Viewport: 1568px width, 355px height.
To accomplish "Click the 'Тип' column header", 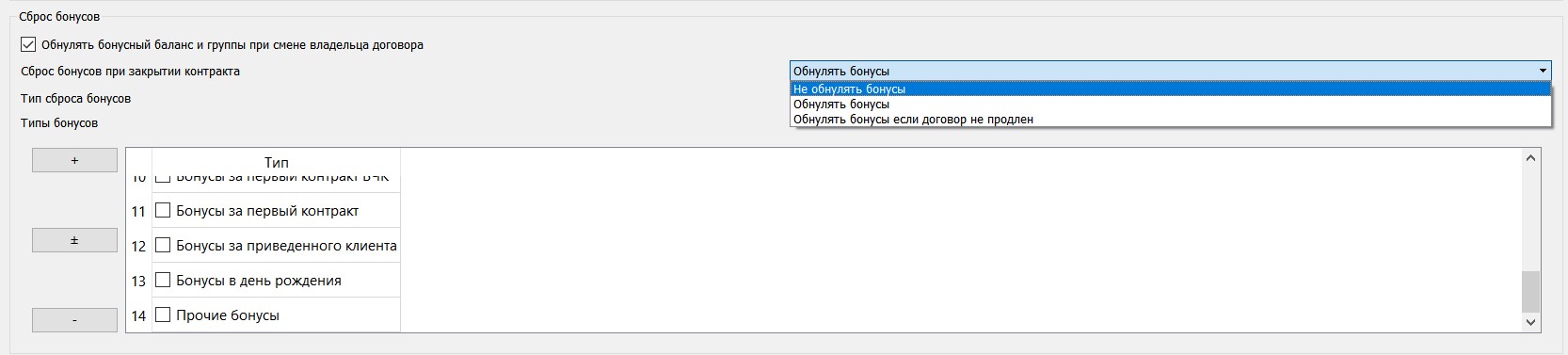I will [277, 162].
